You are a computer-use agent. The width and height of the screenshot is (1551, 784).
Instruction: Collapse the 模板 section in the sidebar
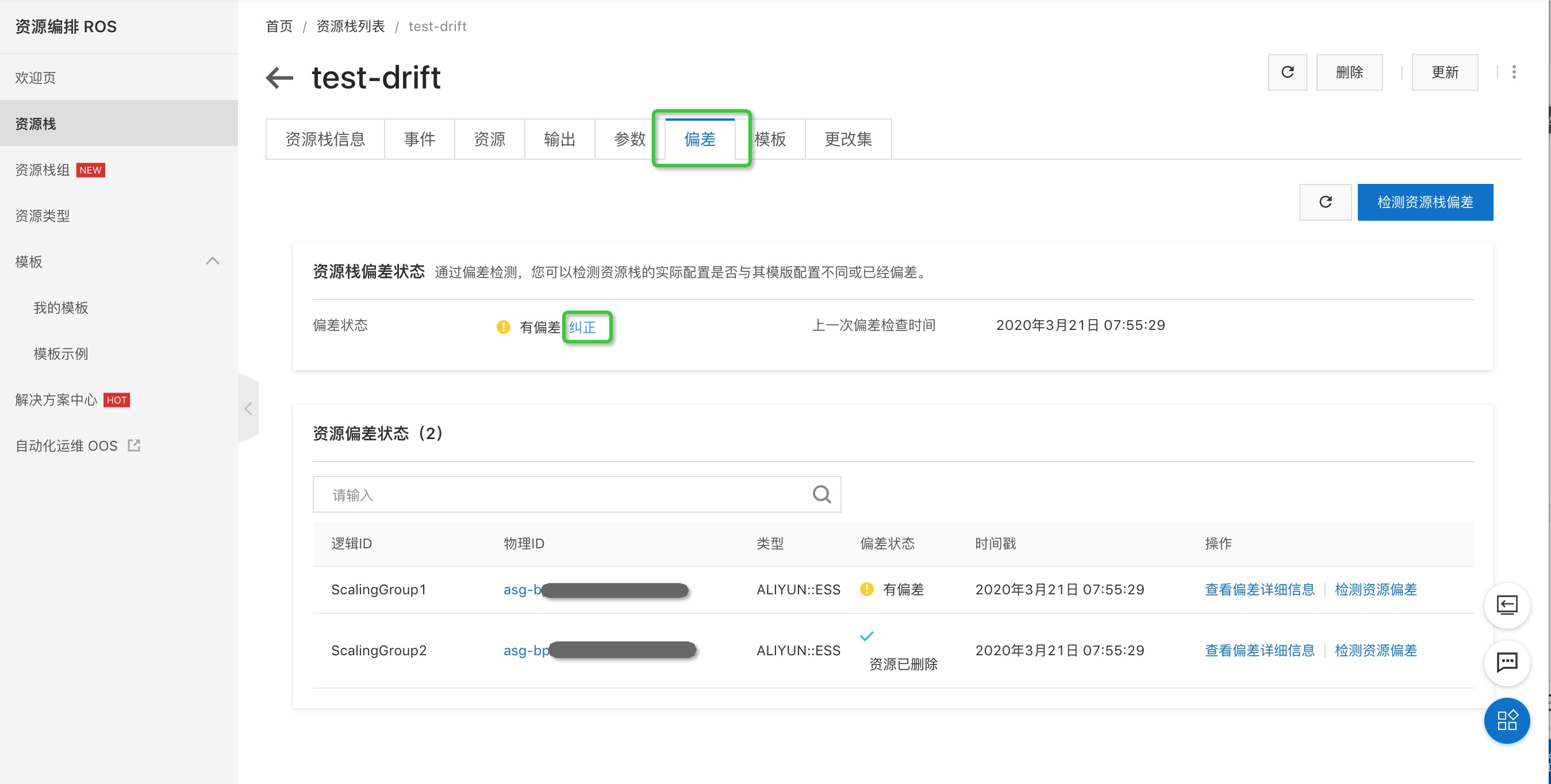click(x=213, y=262)
